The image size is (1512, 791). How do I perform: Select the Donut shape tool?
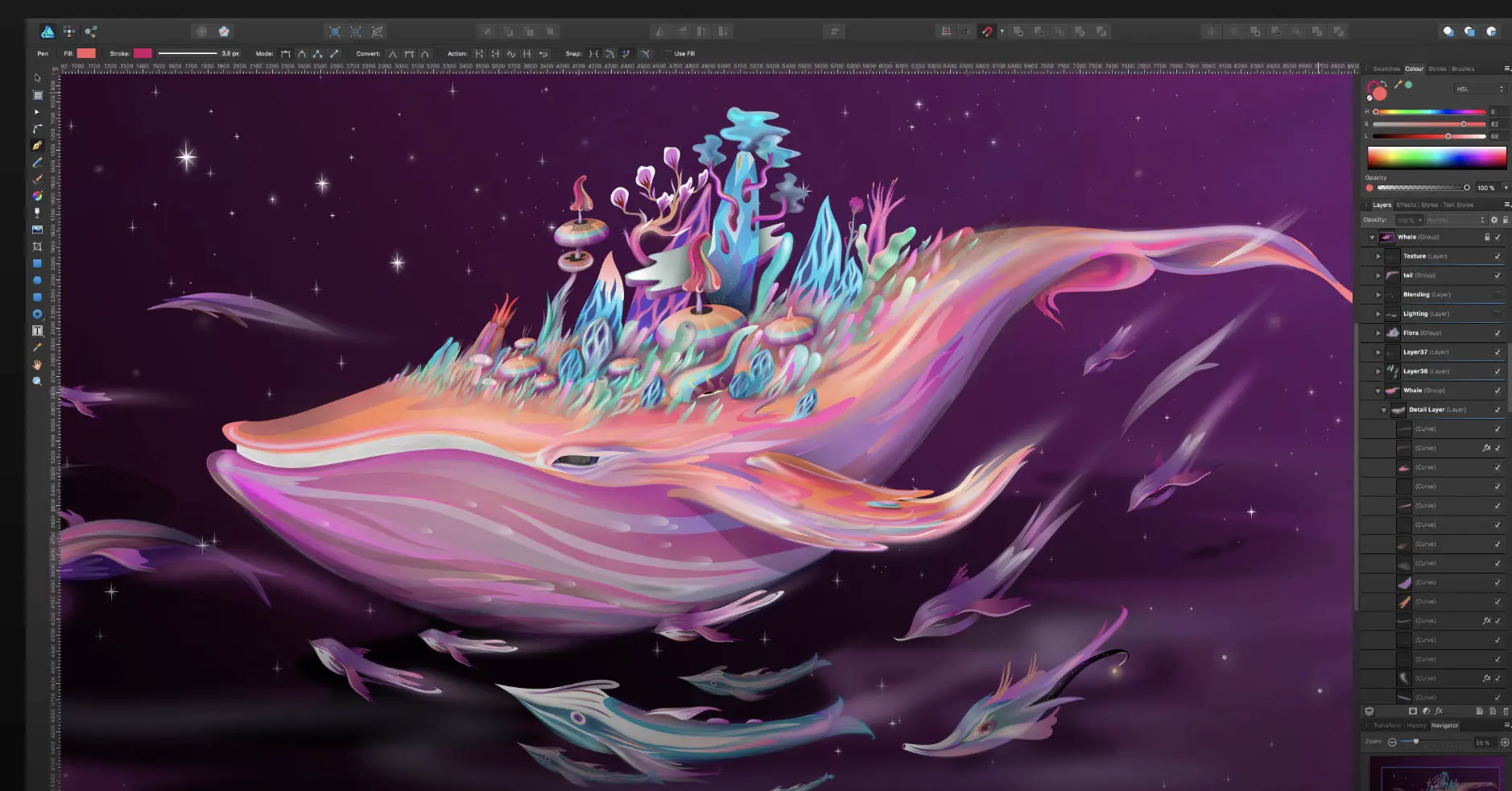coord(37,314)
